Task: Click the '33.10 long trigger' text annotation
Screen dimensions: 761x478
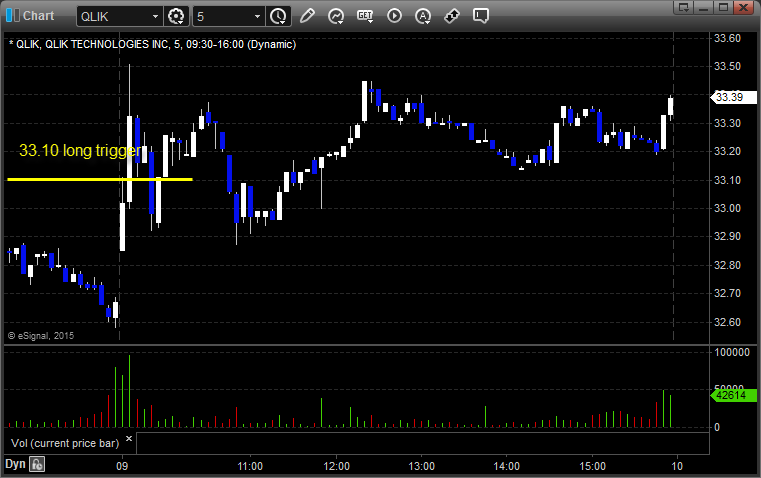Action: (x=78, y=151)
